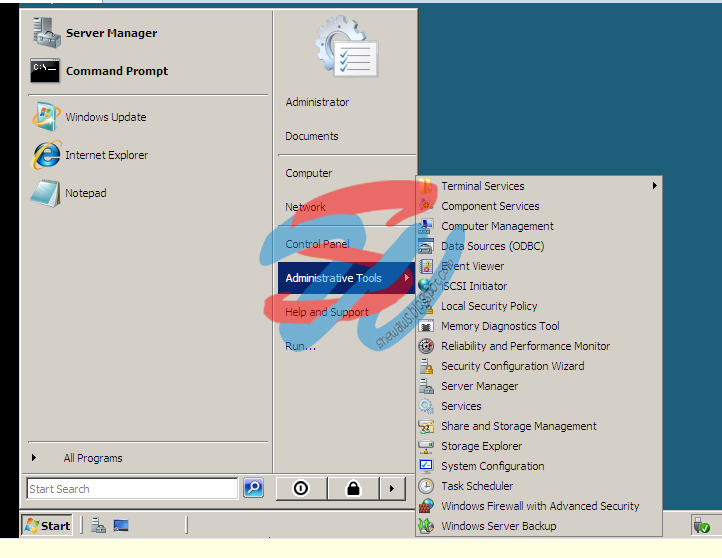This screenshot has height=558, width=722.
Task: Click the Start button
Action: tap(47, 525)
